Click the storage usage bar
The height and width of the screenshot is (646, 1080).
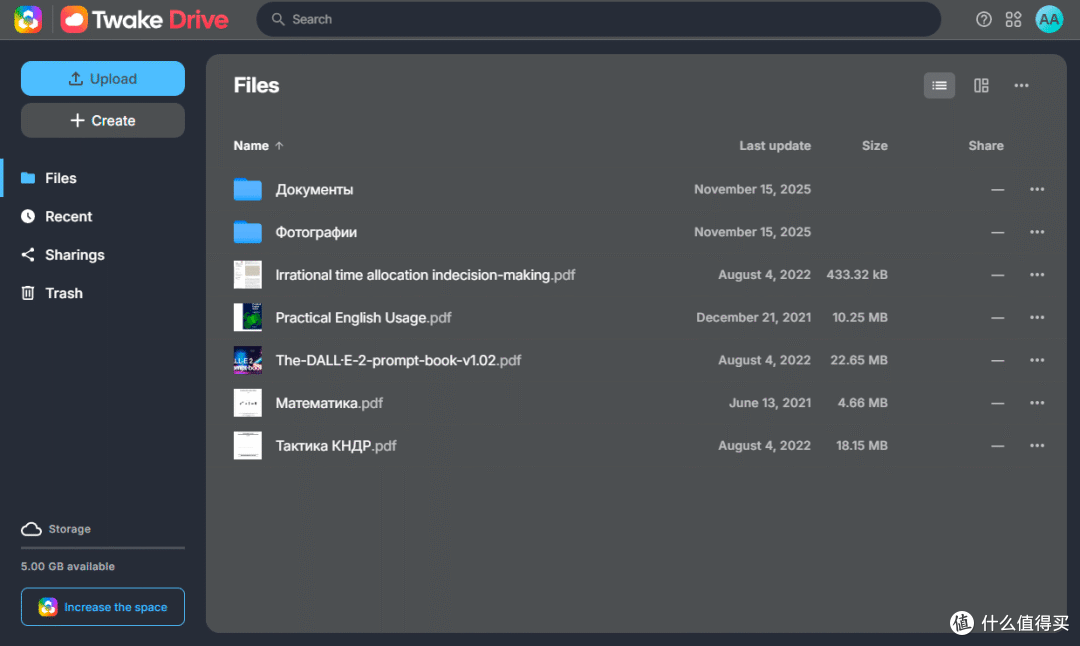point(103,548)
